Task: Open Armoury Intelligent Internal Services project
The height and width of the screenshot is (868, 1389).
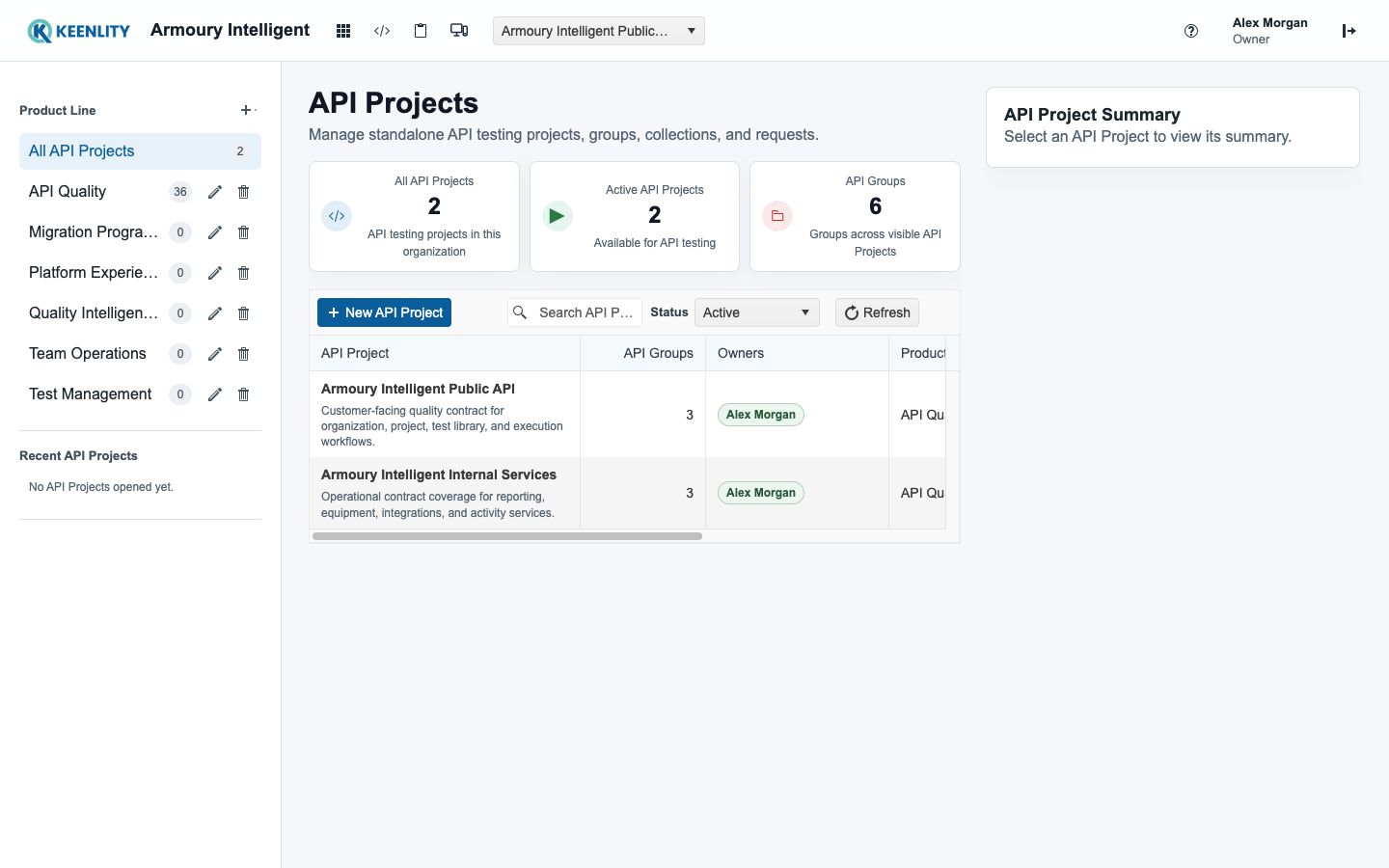Action: coord(439,475)
